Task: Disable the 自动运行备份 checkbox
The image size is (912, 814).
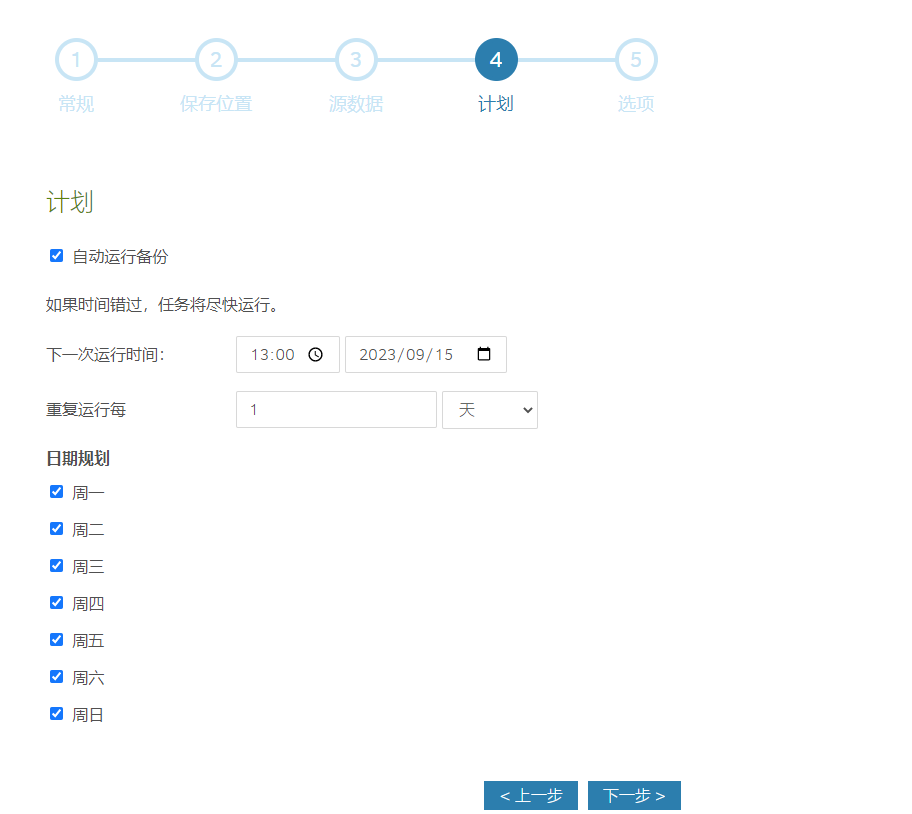Action: 57,256
